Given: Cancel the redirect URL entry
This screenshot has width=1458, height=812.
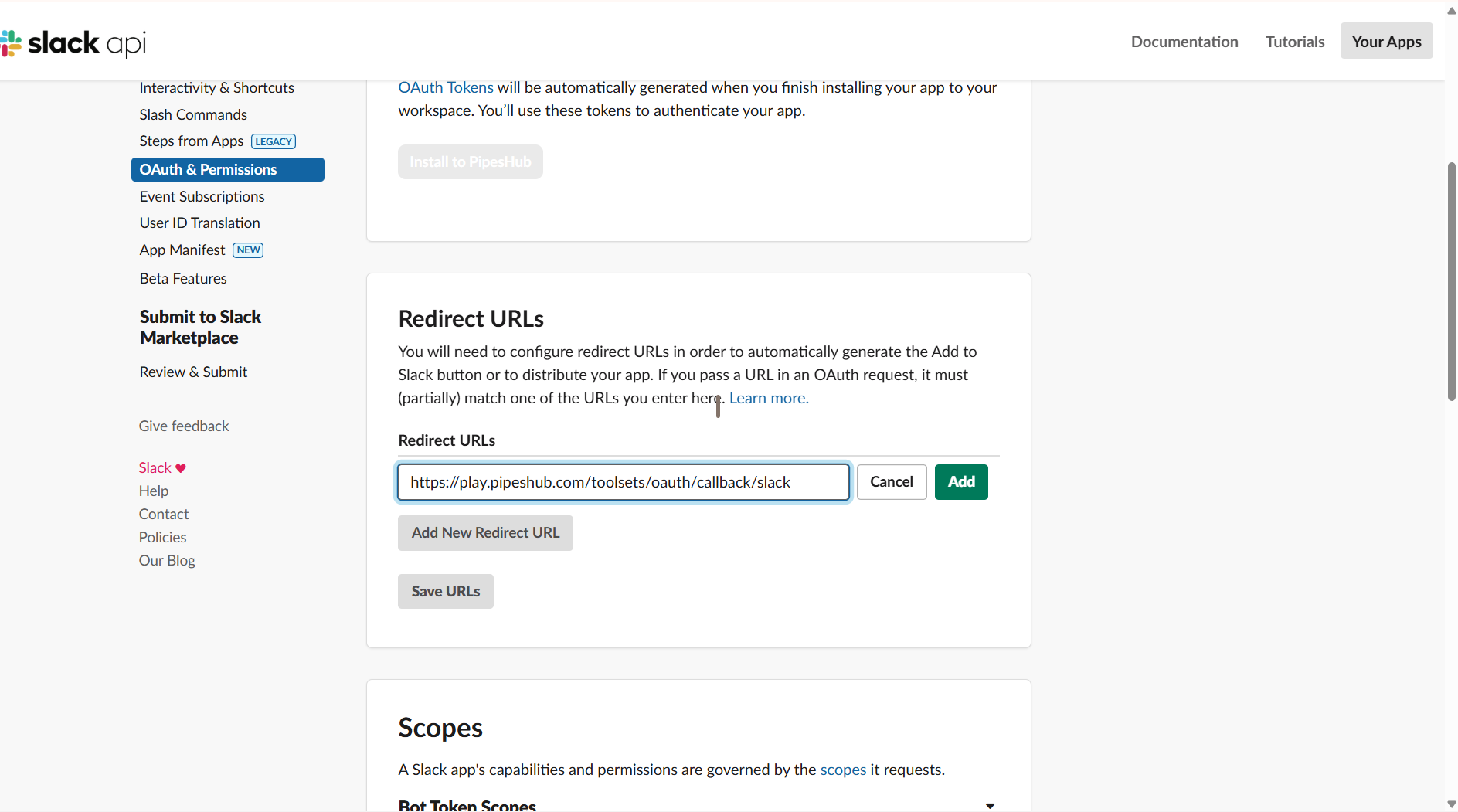Looking at the screenshot, I should tap(891, 481).
